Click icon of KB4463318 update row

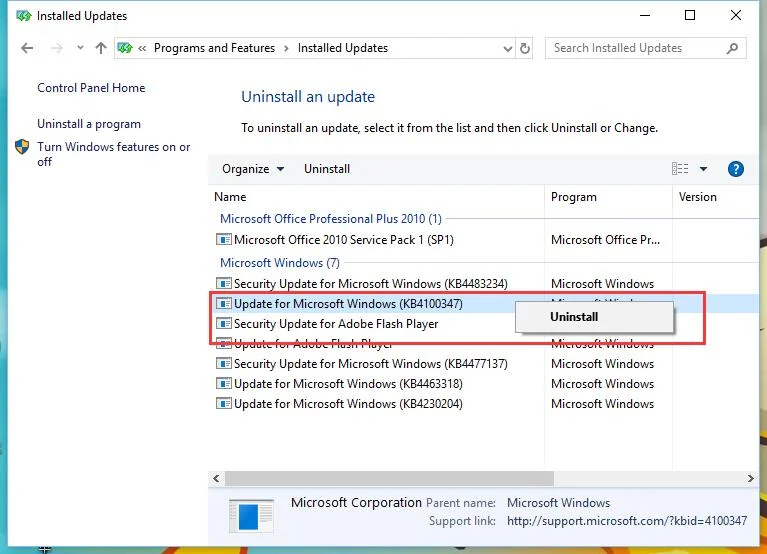[224, 384]
